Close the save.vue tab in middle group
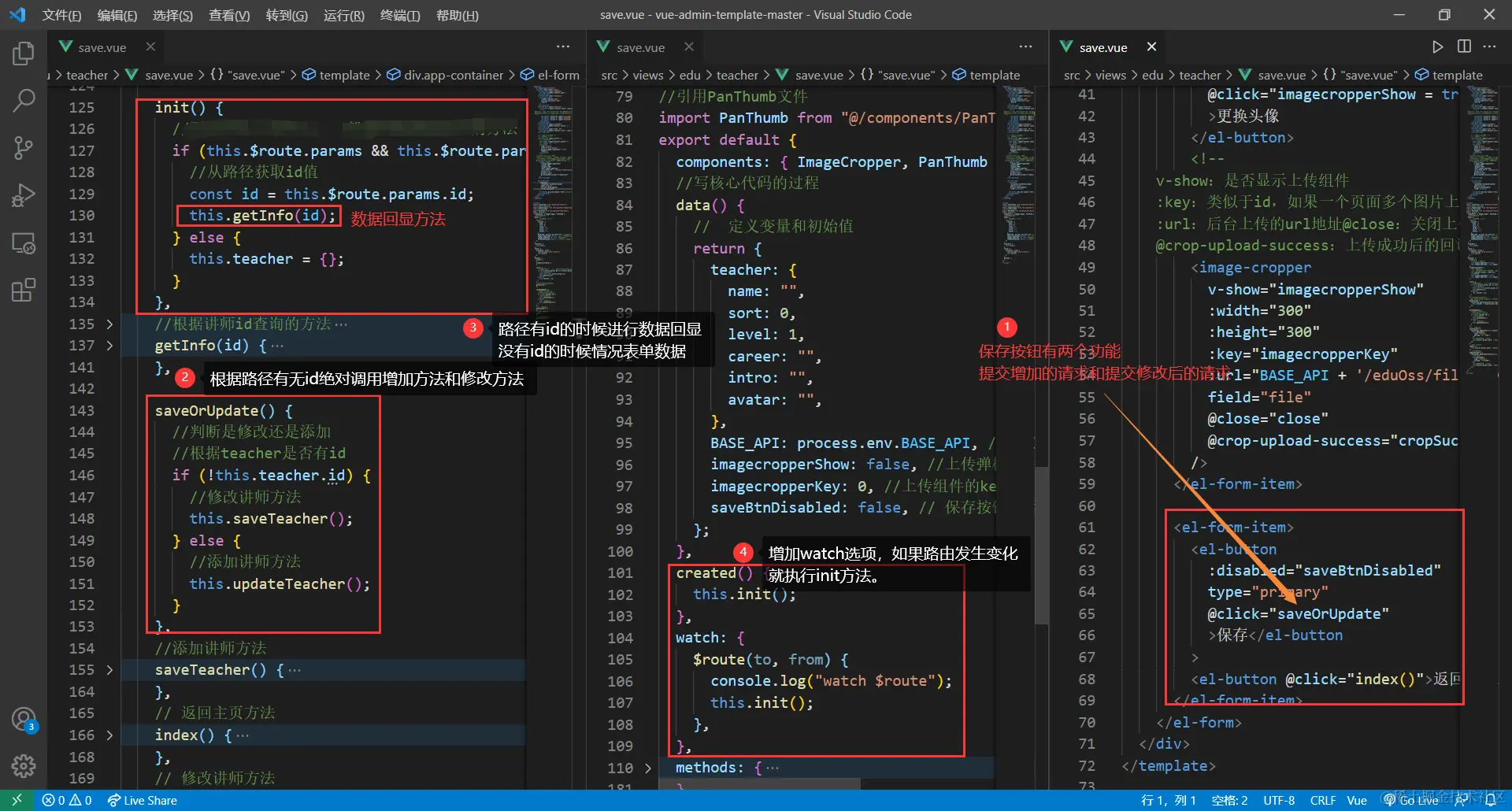 coord(689,46)
